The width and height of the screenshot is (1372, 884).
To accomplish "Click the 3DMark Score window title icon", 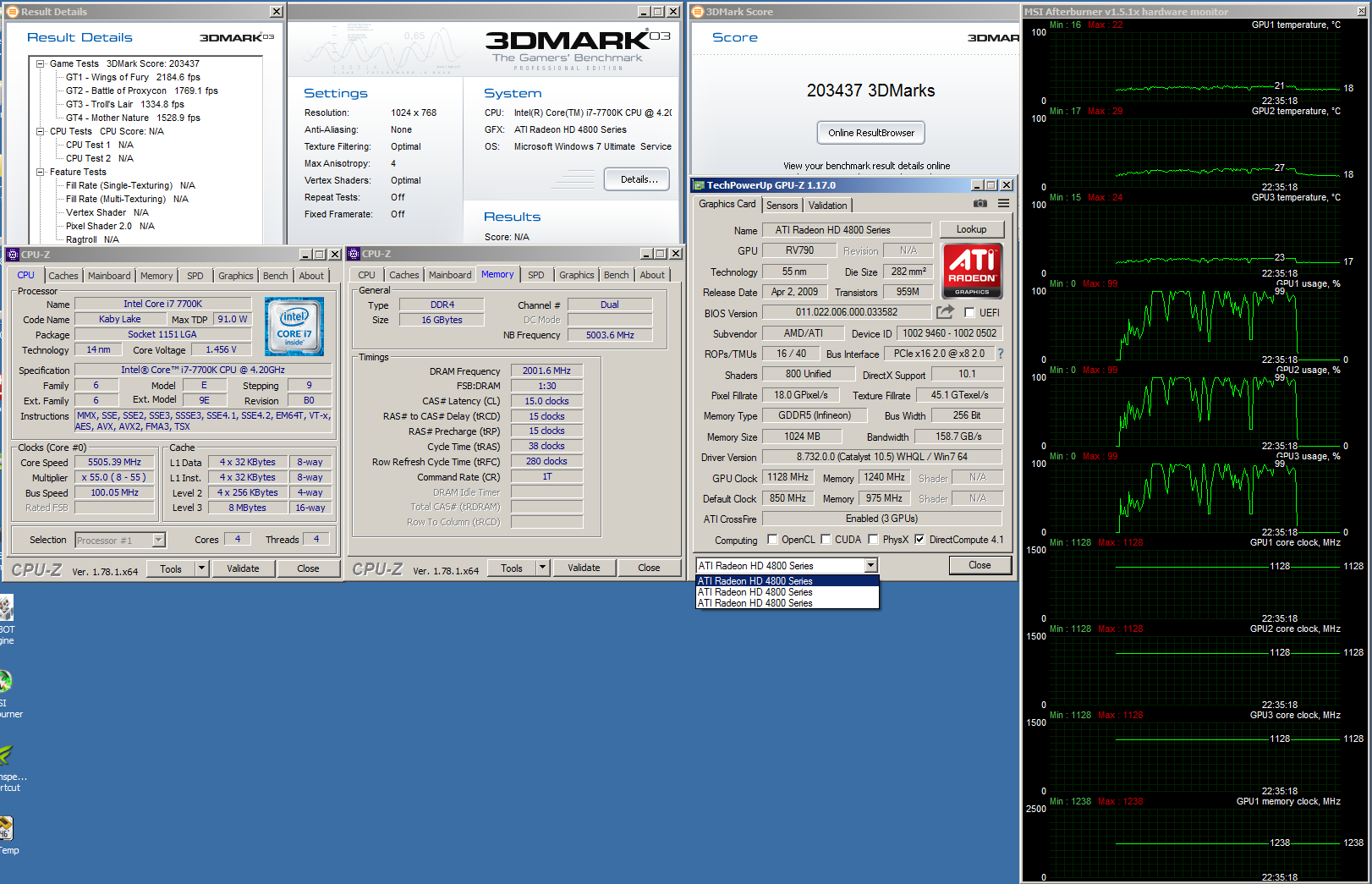I will coord(698,12).
